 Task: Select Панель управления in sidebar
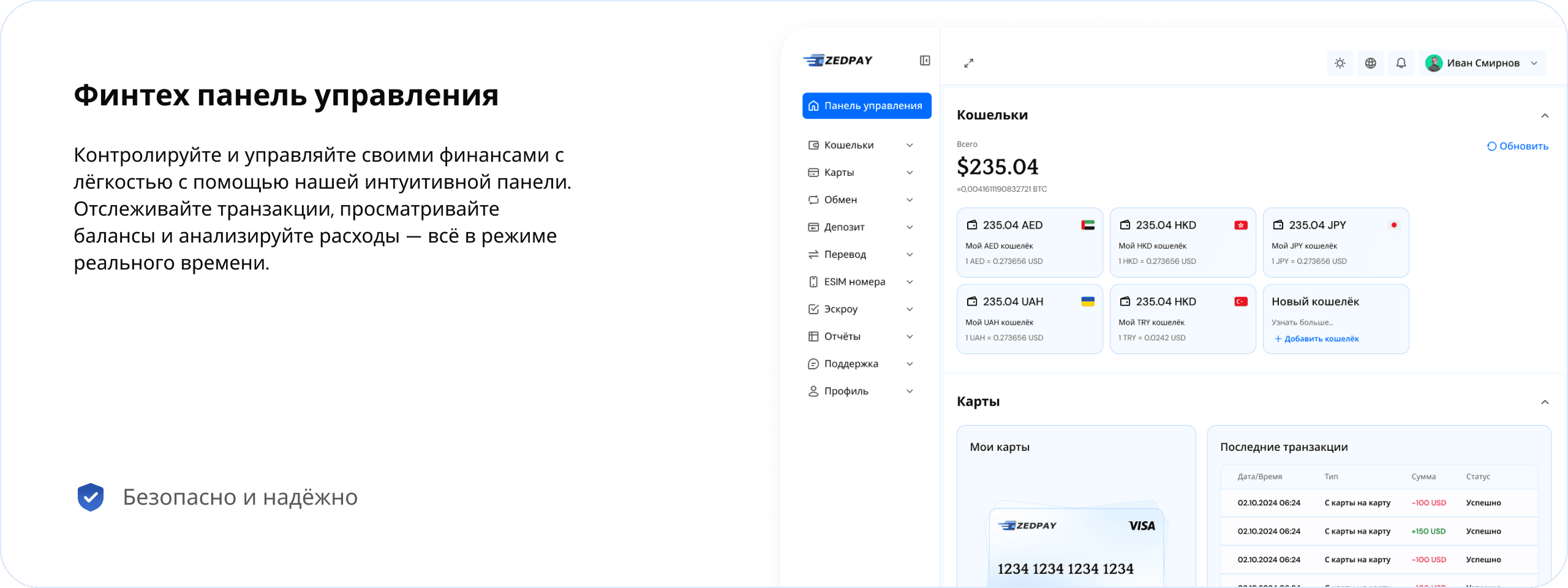coord(867,106)
